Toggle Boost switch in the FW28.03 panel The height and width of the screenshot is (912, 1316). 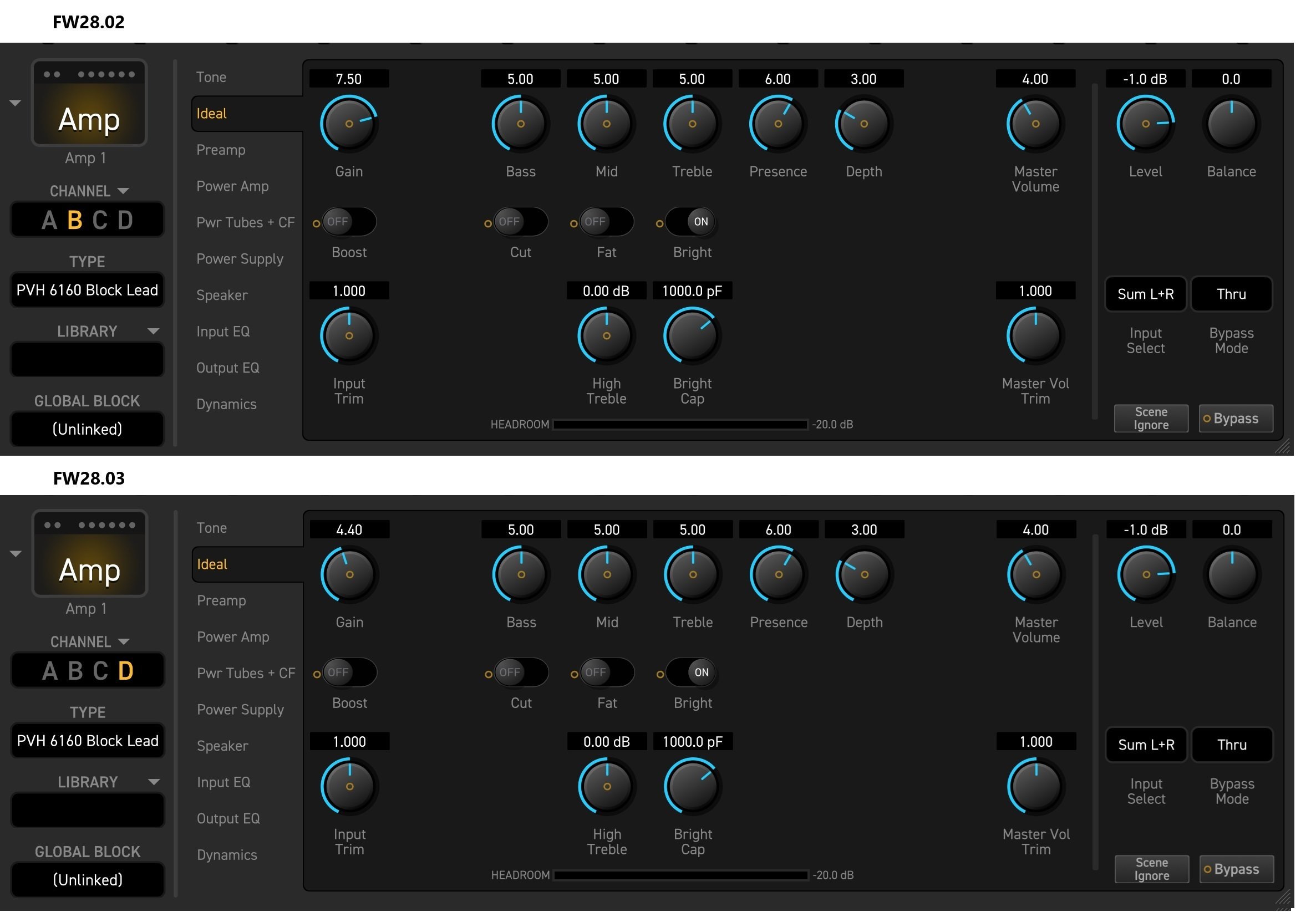tap(349, 672)
